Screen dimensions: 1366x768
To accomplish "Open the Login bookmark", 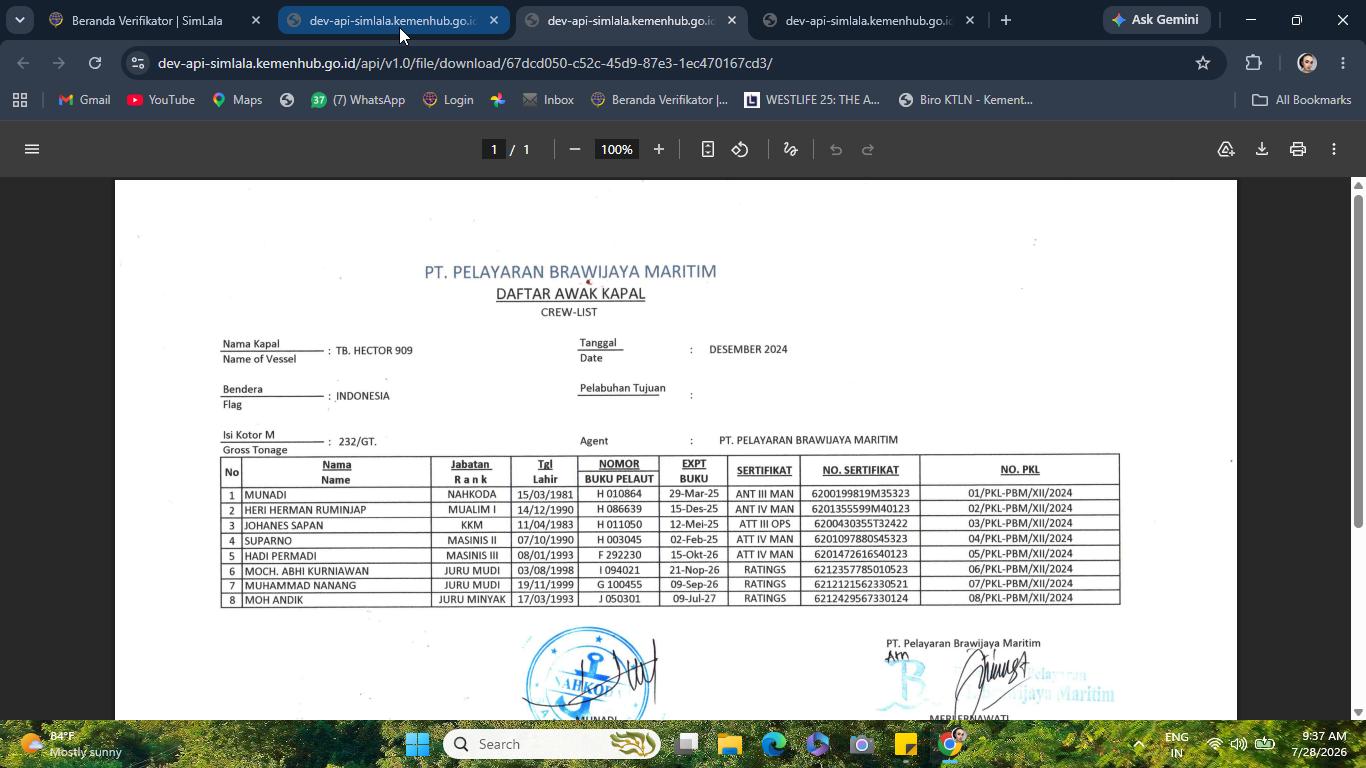I will [x=448, y=100].
